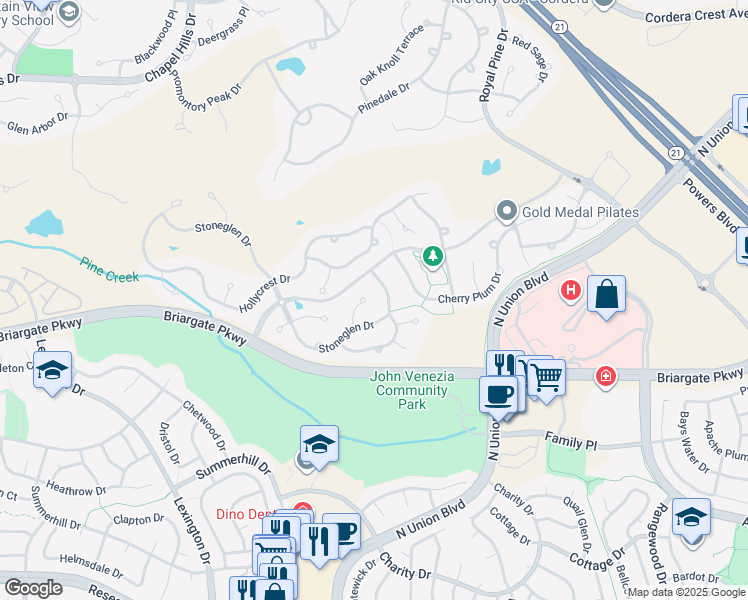The width and height of the screenshot is (748, 600).
Task: Click the school marker below Briargate Pkwy west
Action: (x=52, y=372)
